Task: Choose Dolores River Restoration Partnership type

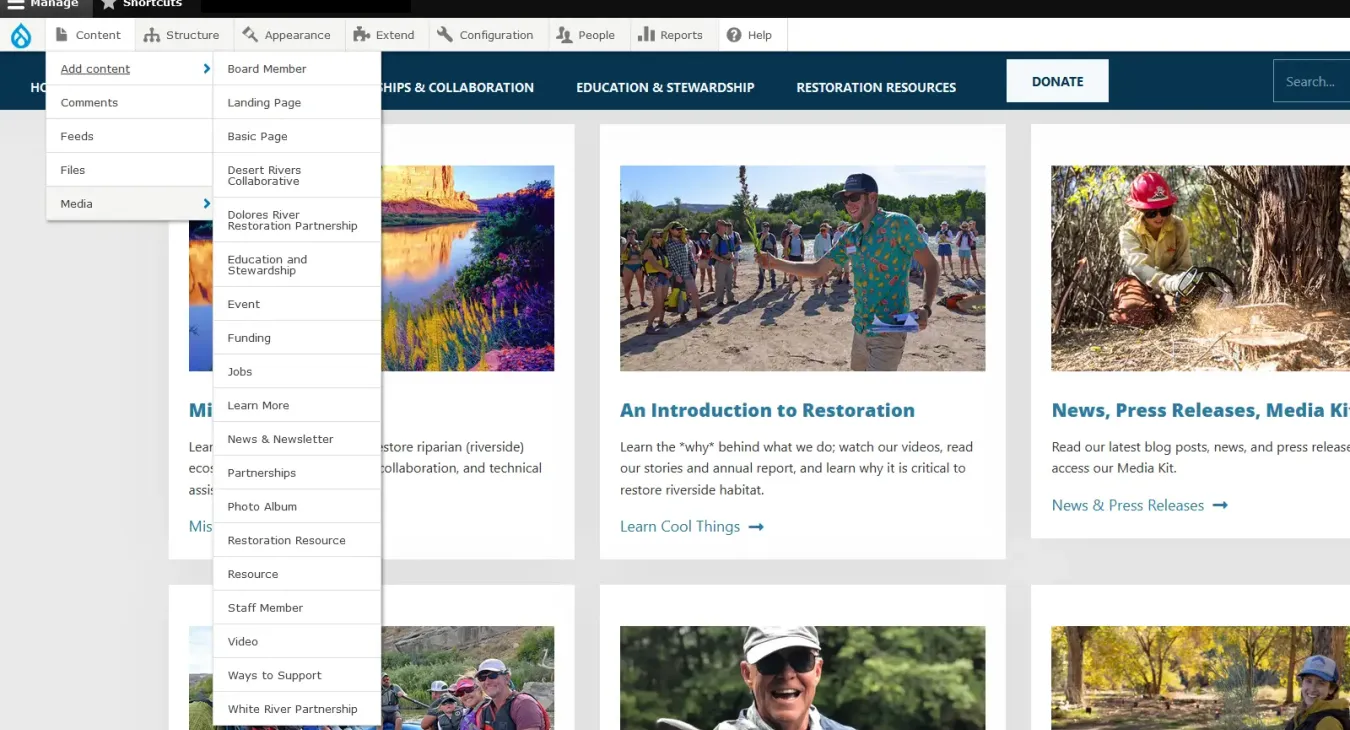Action: 297,220
